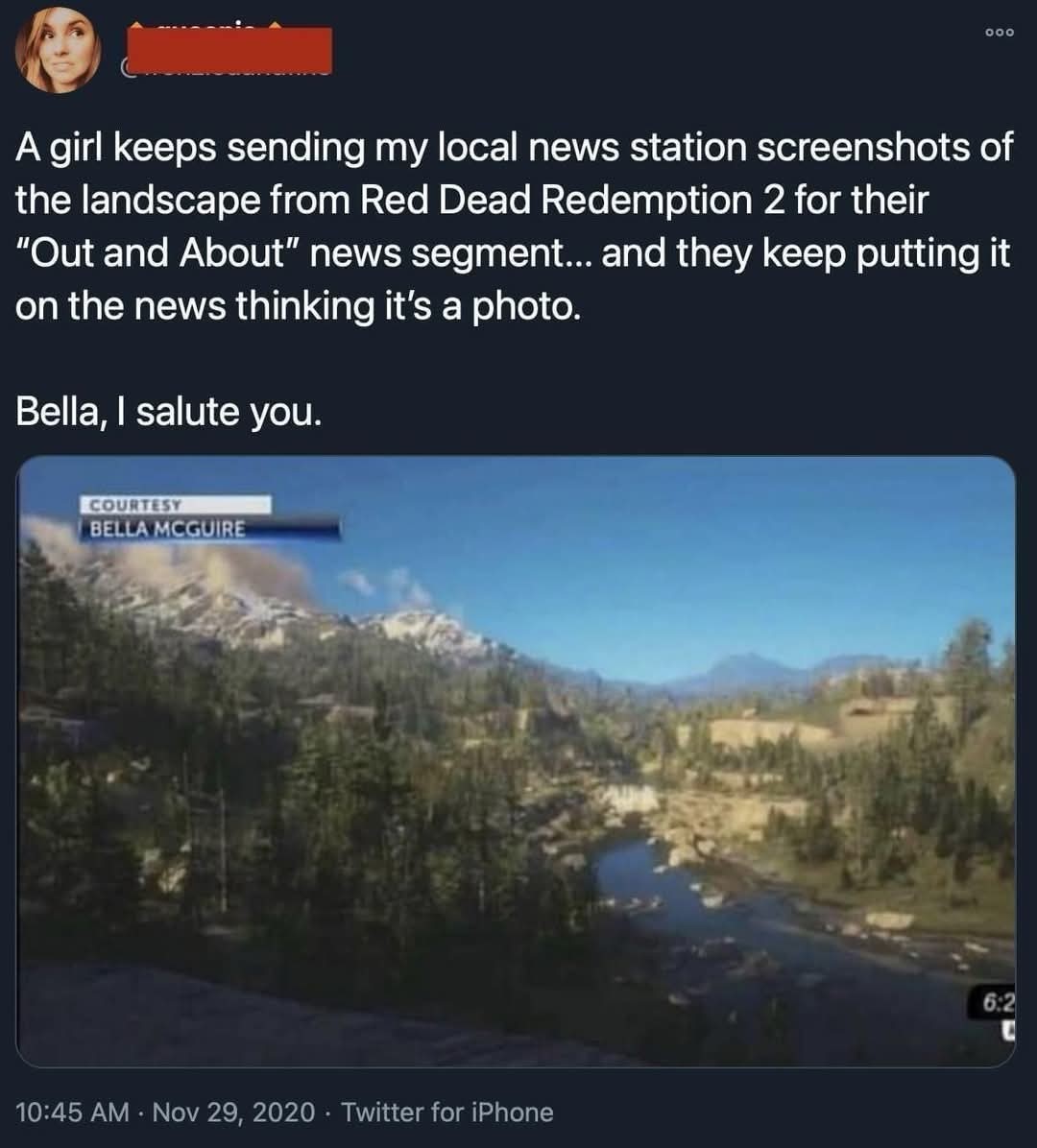Open the landscape image attached to tweet

[x=516, y=761]
